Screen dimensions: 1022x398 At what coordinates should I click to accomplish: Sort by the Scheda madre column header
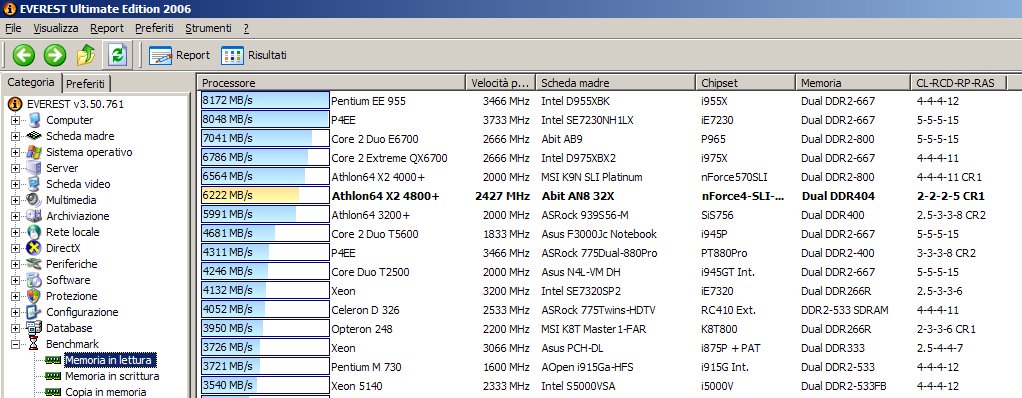click(x=615, y=83)
